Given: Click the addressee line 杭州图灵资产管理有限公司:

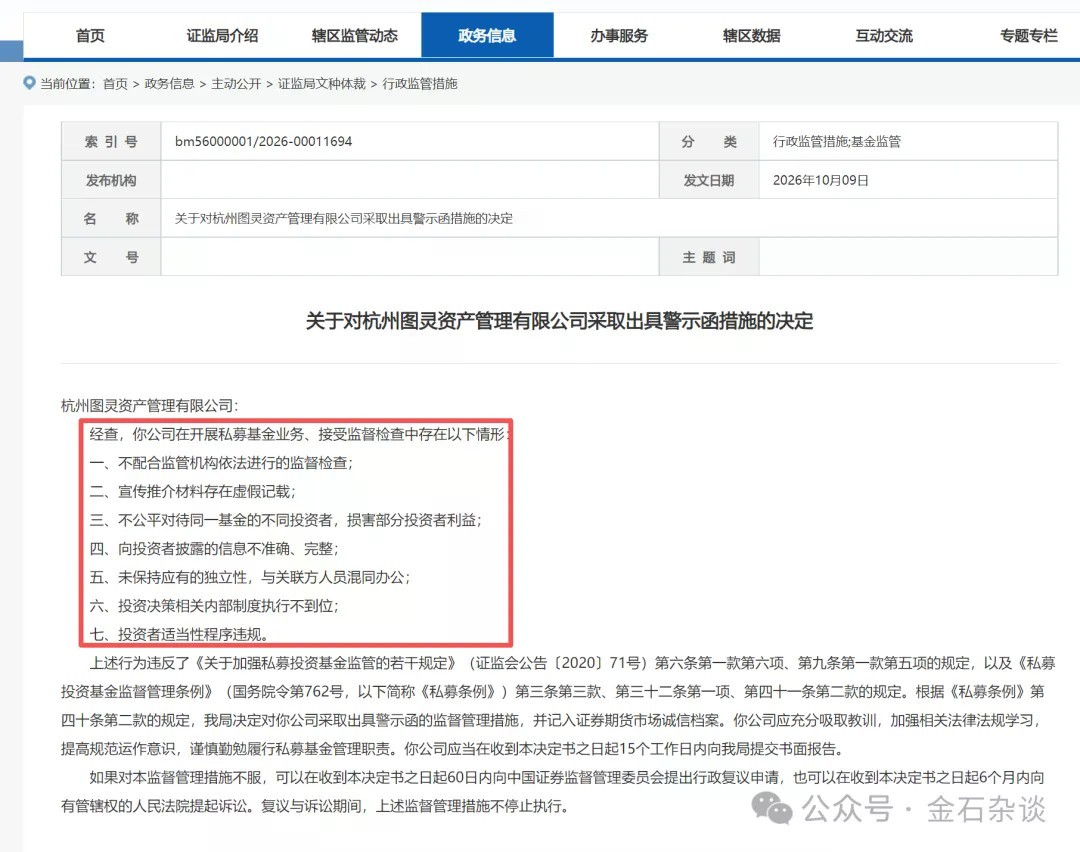Looking at the screenshot, I should click(x=149, y=406).
